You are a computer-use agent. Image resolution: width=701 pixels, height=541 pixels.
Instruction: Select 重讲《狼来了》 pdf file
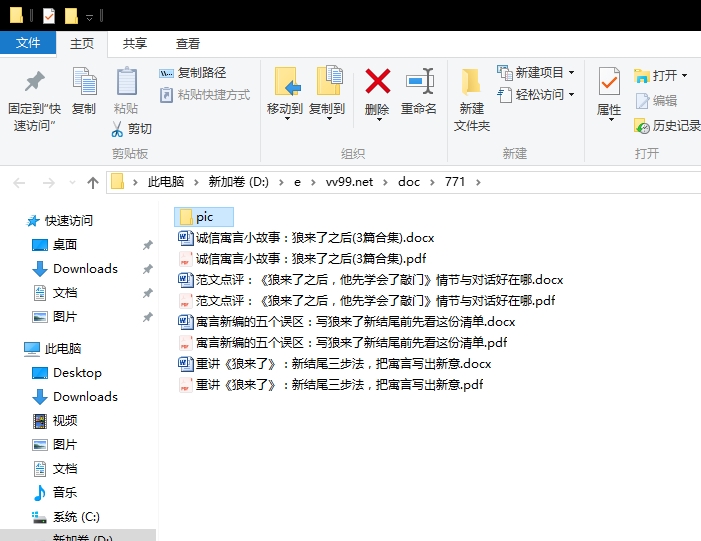click(x=331, y=385)
